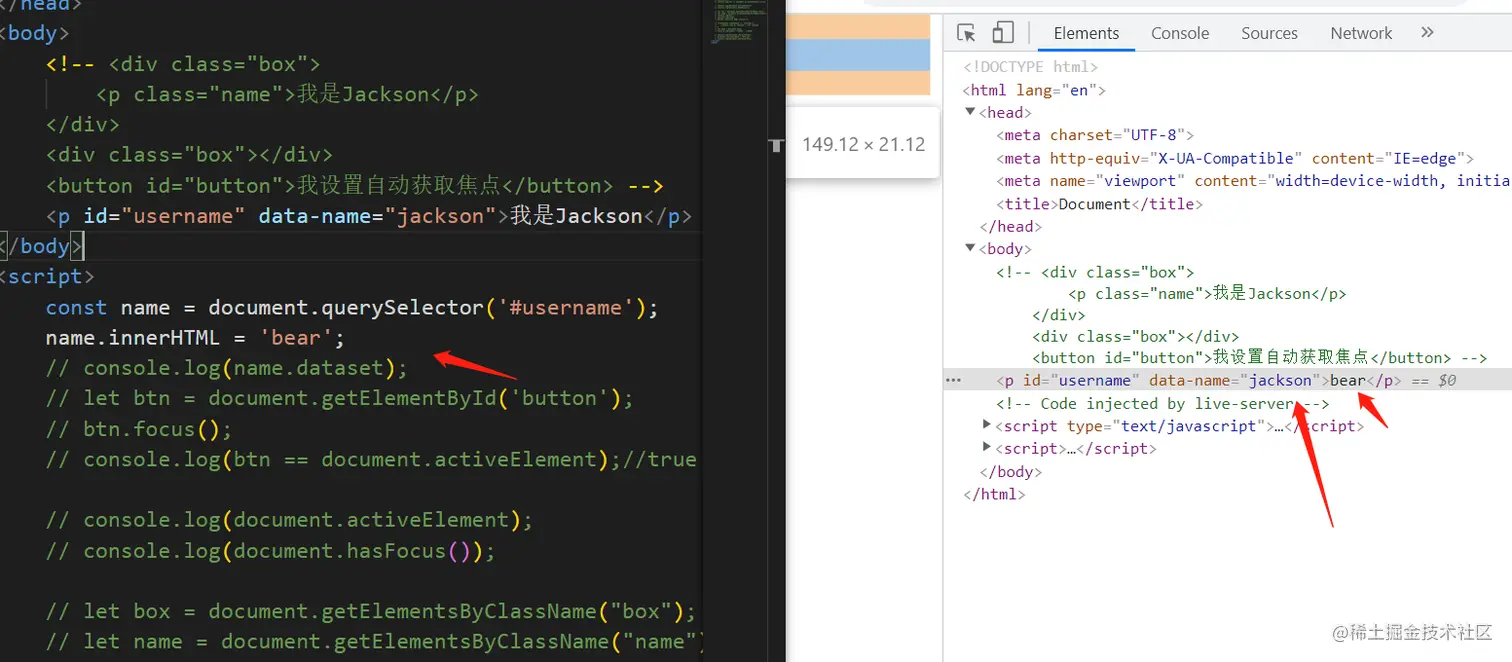This screenshot has height=662, width=1512.
Task: Click the editor minimap preview
Action: pos(739,23)
